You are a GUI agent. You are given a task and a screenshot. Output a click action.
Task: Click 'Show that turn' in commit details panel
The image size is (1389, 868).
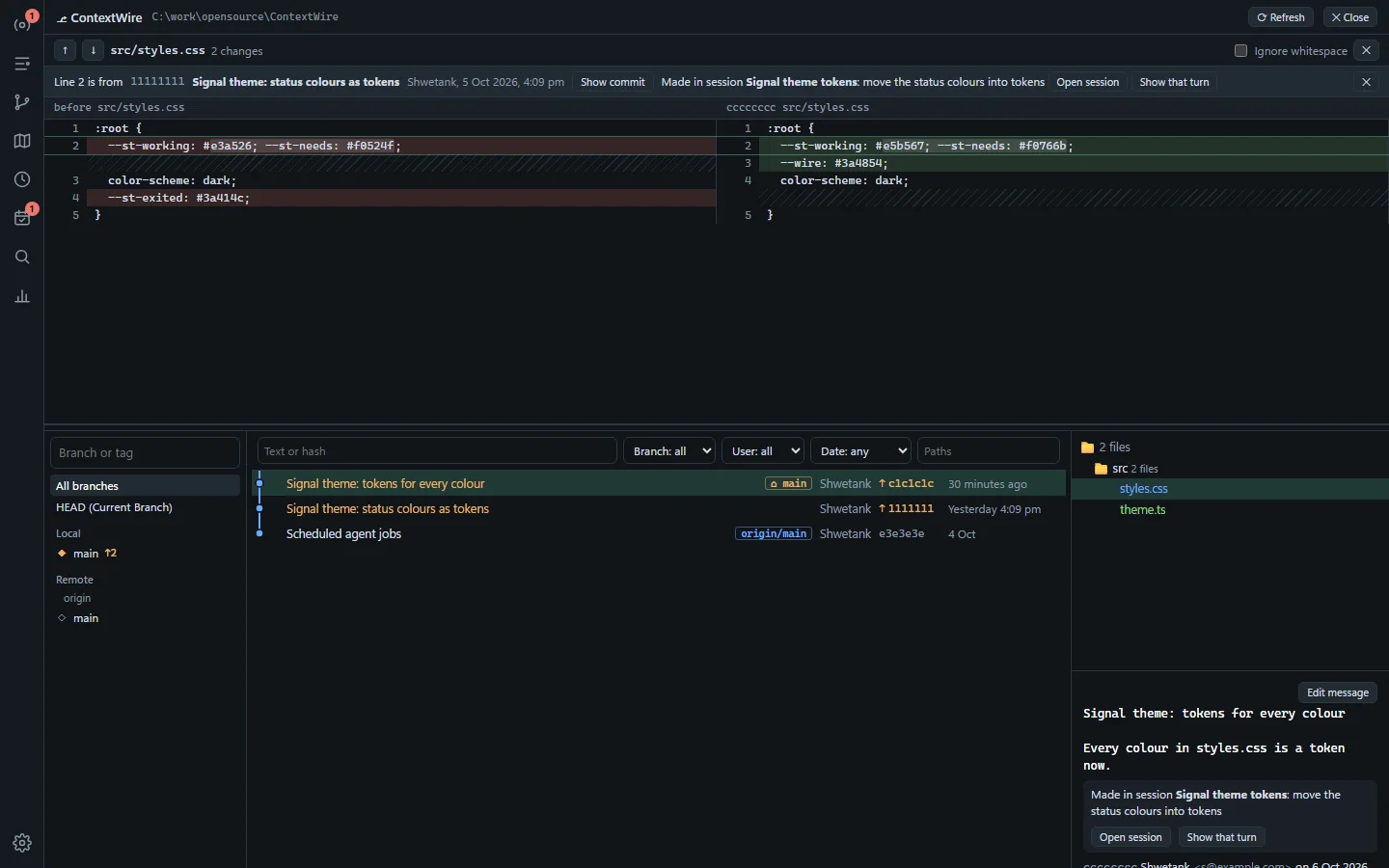click(1221, 837)
